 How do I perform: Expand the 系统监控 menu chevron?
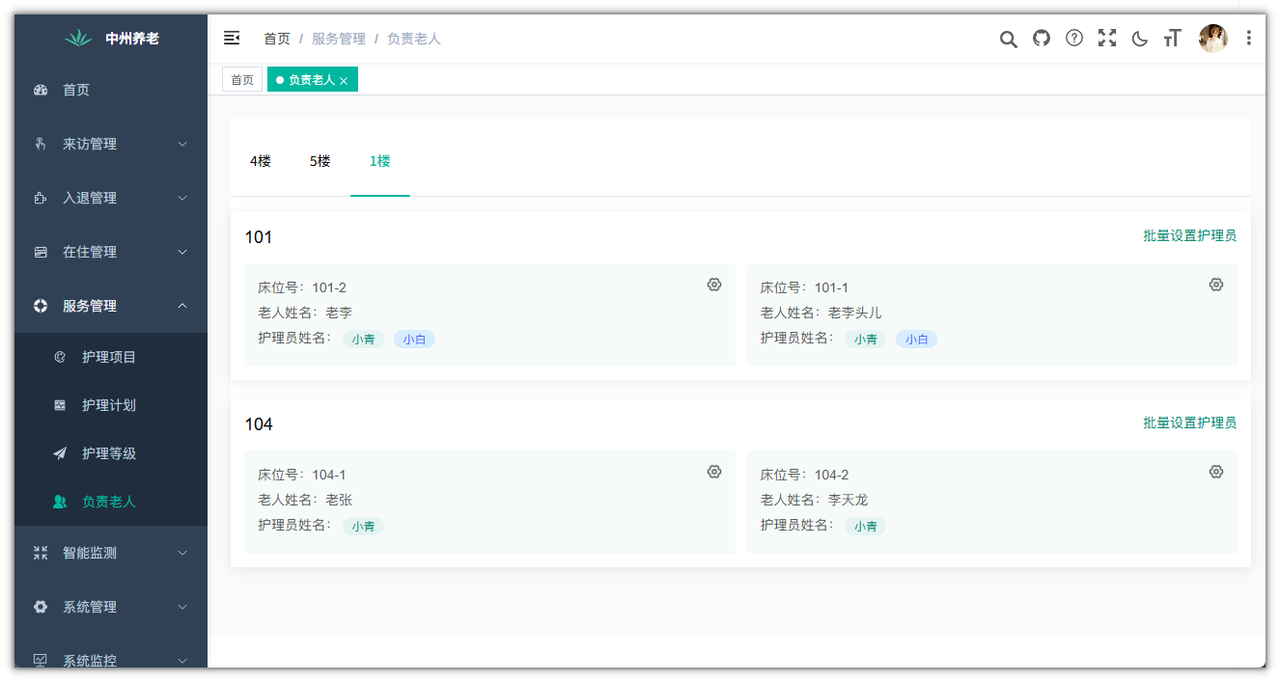(x=182, y=660)
